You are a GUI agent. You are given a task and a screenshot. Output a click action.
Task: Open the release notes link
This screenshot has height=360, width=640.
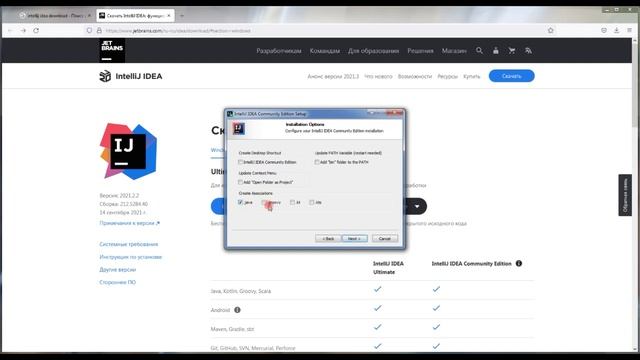click(x=130, y=223)
